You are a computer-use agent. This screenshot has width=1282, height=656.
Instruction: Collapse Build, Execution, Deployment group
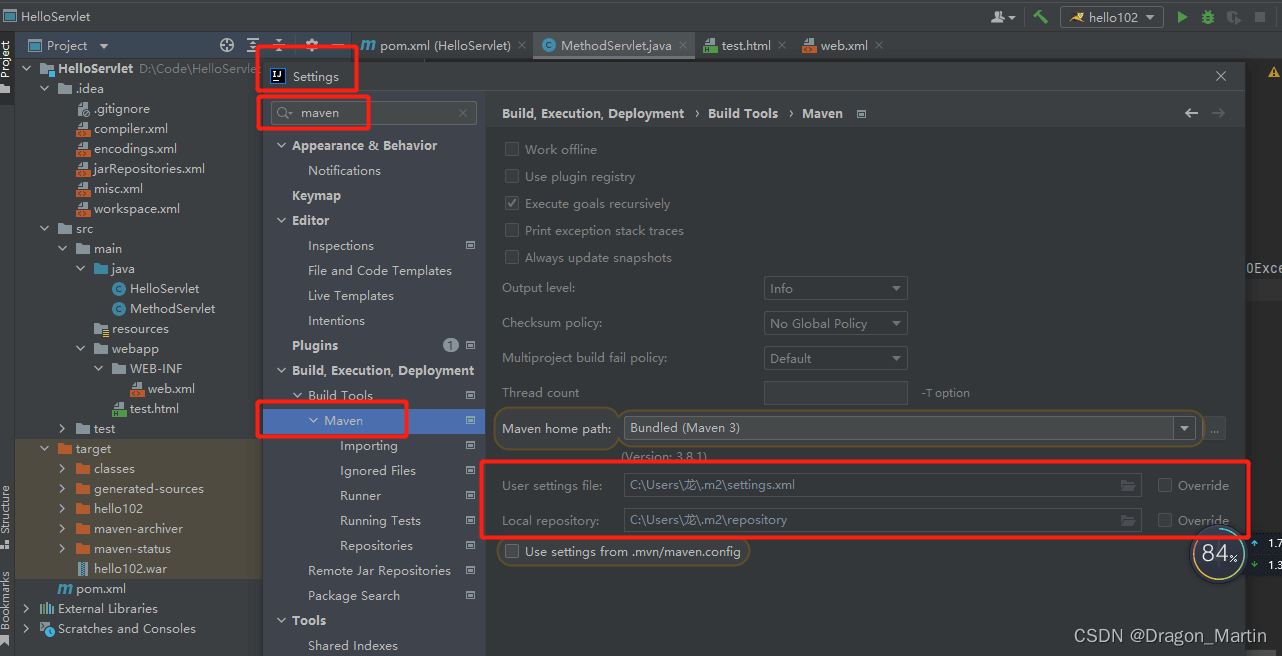click(281, 370)
